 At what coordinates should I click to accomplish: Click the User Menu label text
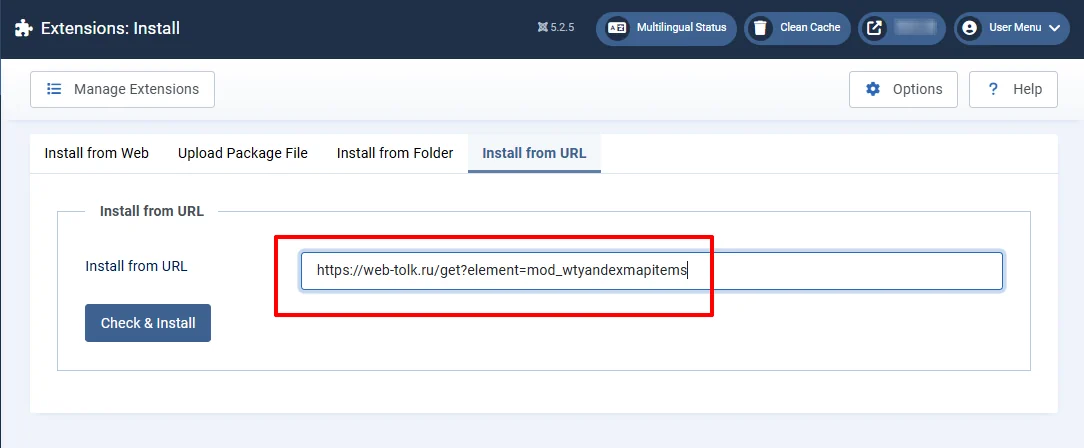coord(1015,28)
